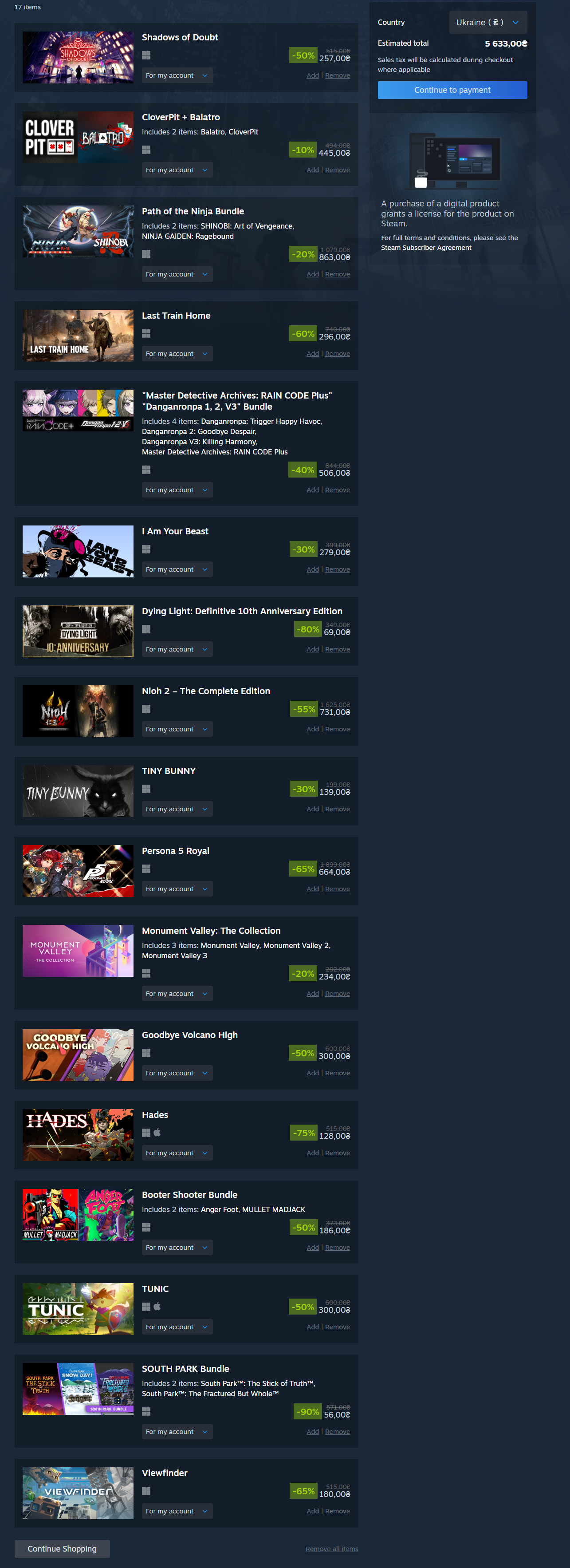Screen dimensions: 570x1568
Task: Click the Apple macOS icon under TUNIC
Action: tap(157, 1306)
